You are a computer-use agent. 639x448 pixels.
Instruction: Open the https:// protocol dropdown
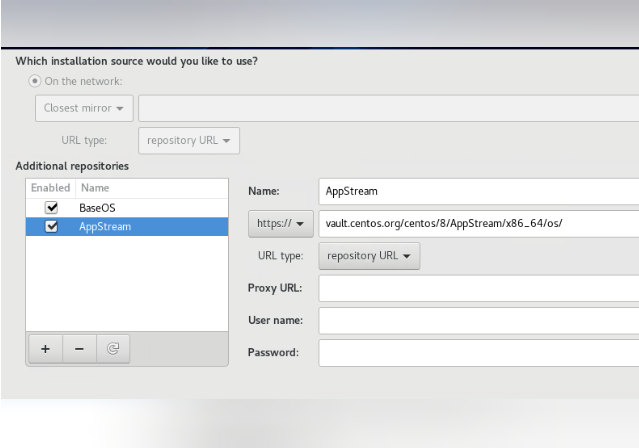[281, 224]
